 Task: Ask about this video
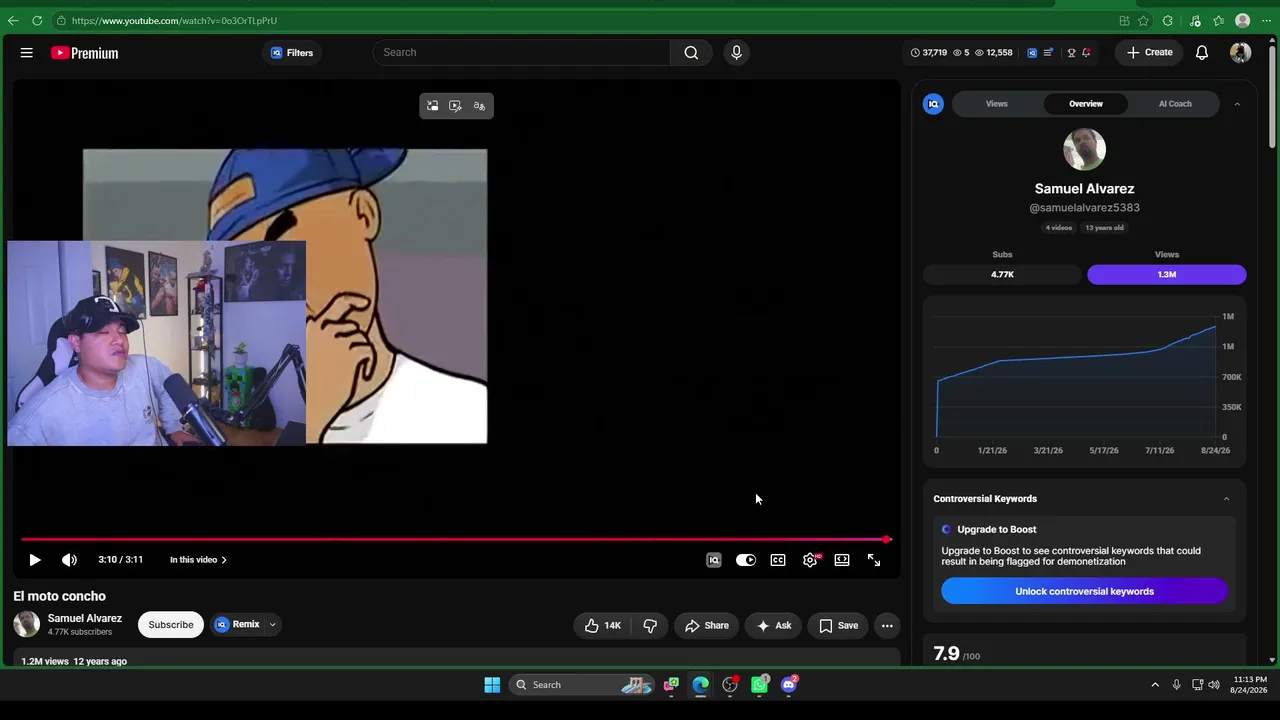pyautogui.click(x=774, y=626)
